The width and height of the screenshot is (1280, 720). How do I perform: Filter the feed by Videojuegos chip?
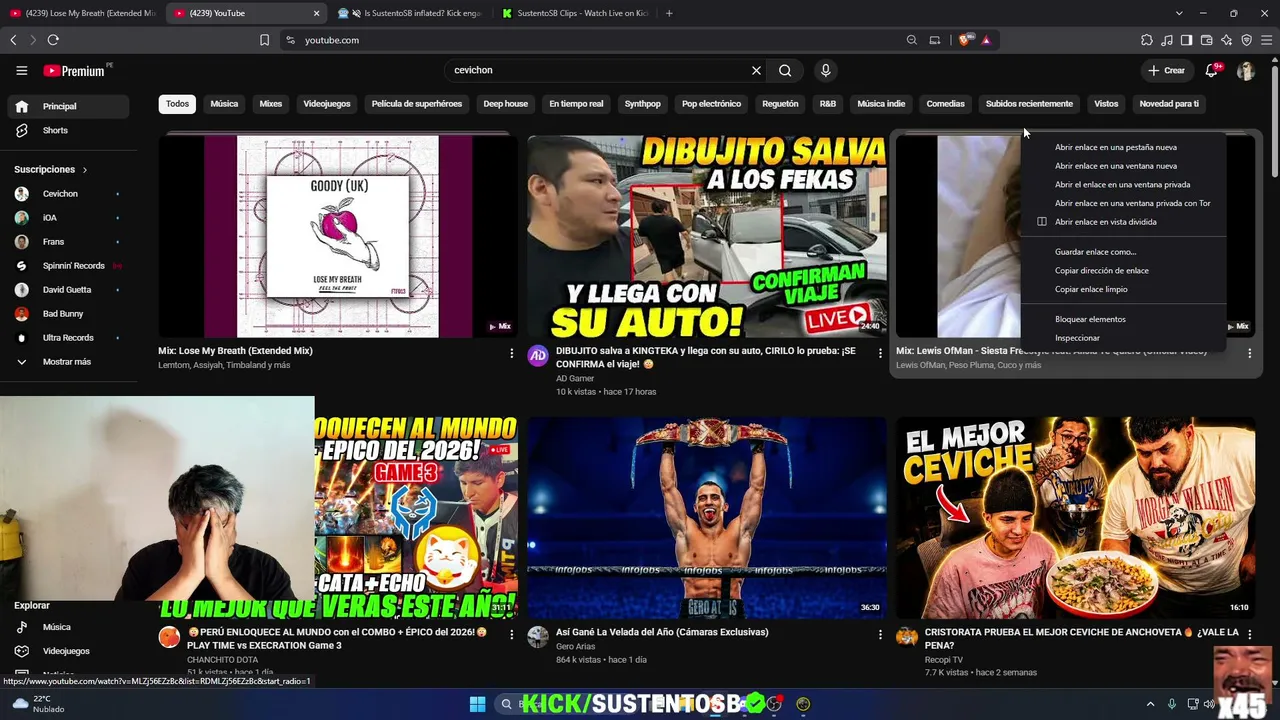pyautogui.click(x=327, y=104)
